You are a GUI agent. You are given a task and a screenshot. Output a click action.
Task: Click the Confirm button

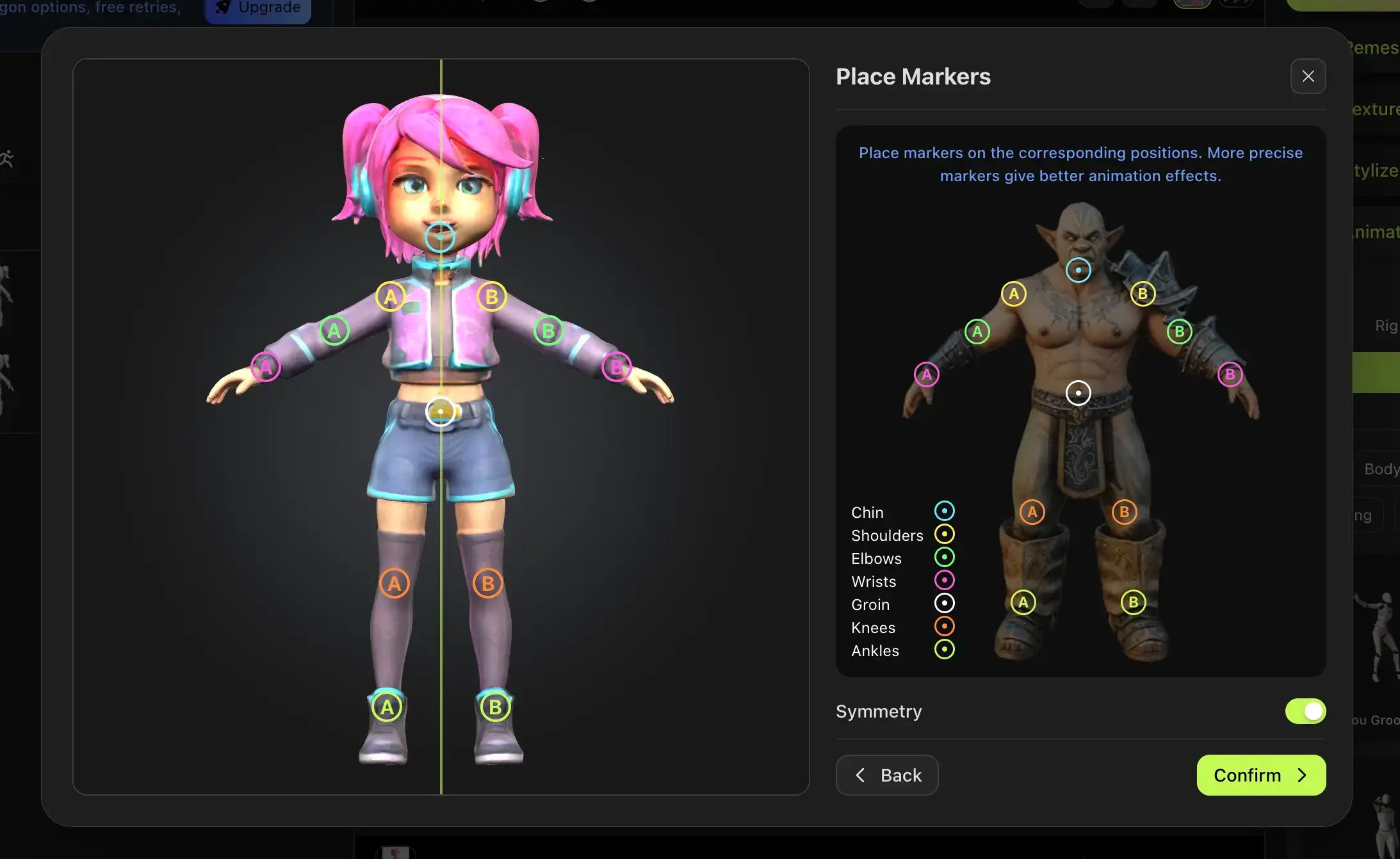[x=1259, y=775]
